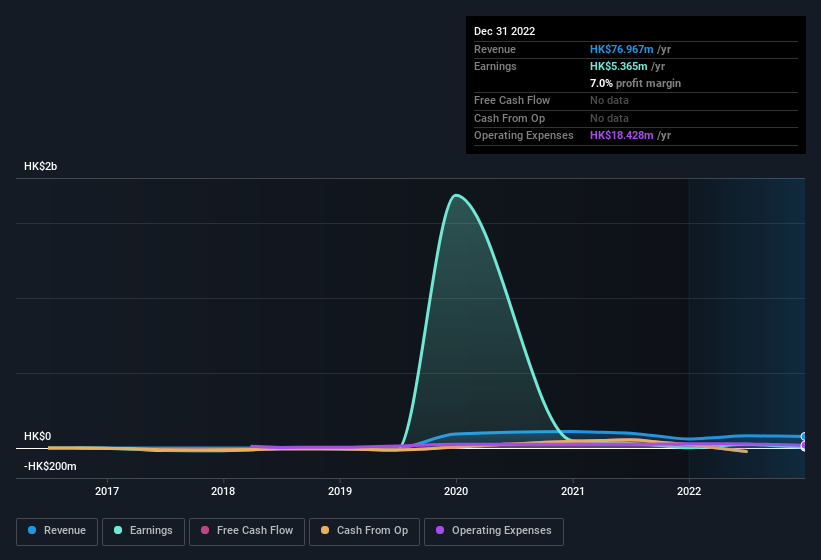Click the 7.0% profit margin text
Image resolution: width=821 pixels, height=560 pixels.
pos(635,83)
